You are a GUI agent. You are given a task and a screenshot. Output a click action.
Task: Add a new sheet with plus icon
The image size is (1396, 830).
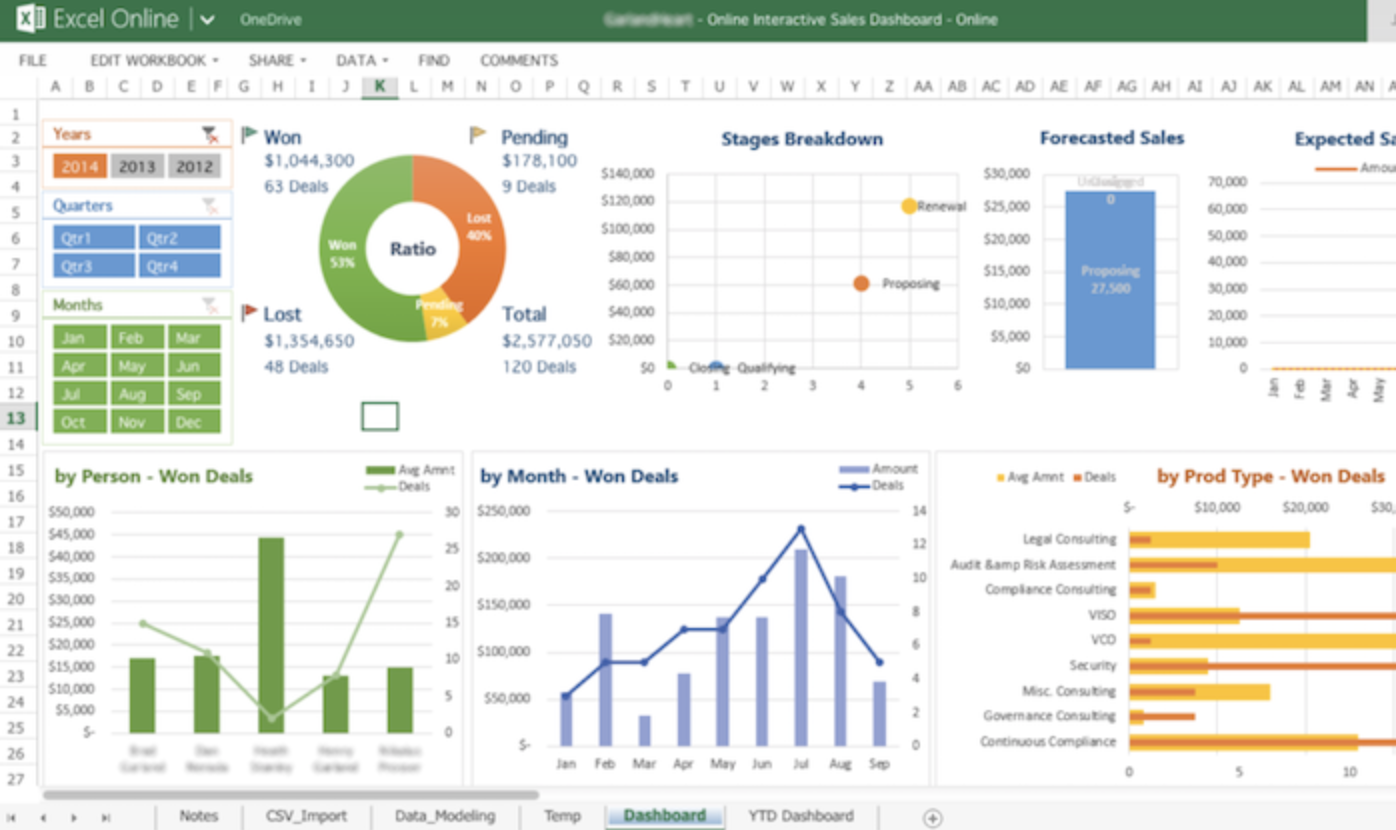(932, 818)
